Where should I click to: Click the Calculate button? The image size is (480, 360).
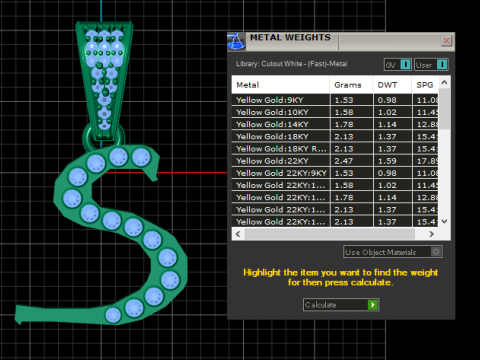pos(341,305)
